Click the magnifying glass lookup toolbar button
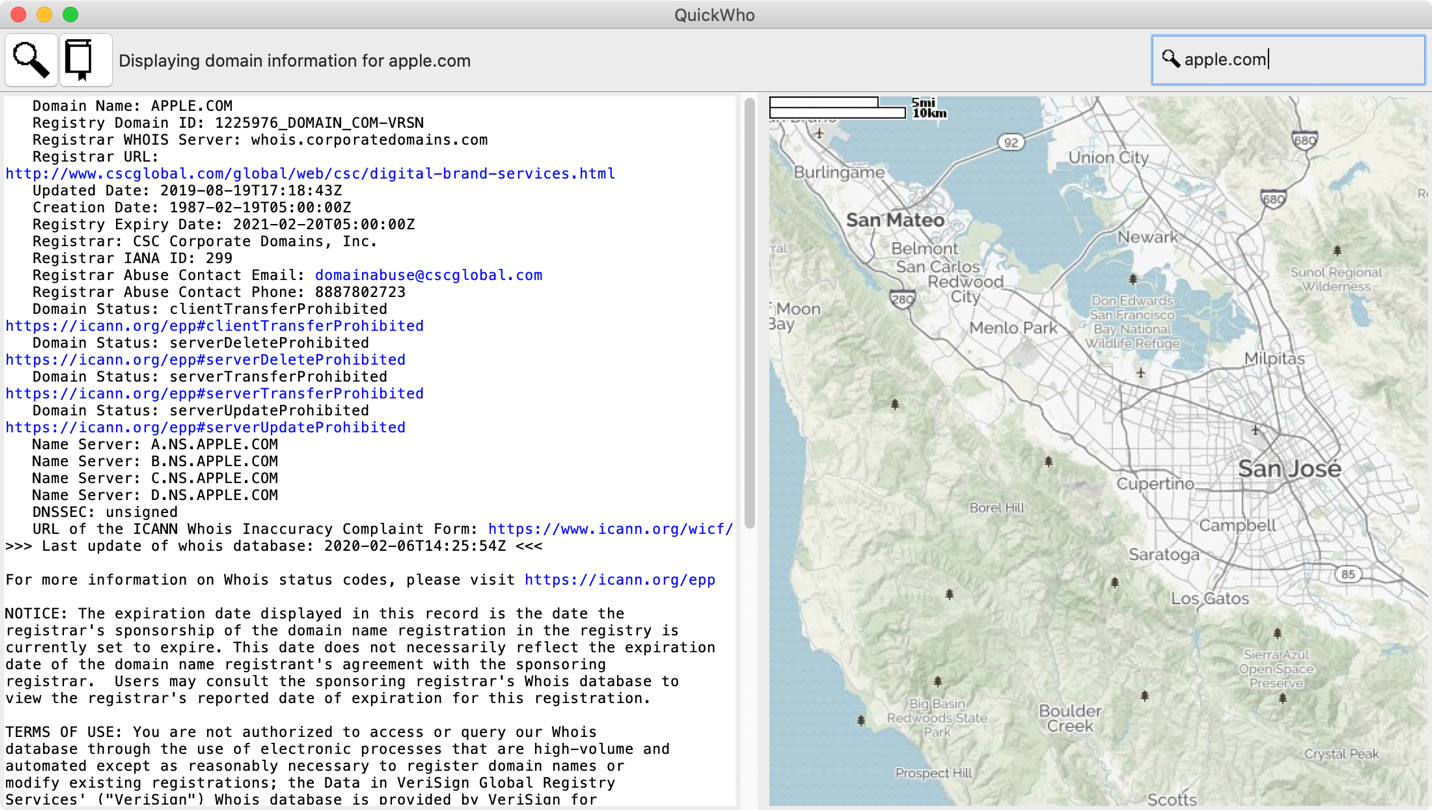Screen dimensions: 1432x810 [31, 60]
